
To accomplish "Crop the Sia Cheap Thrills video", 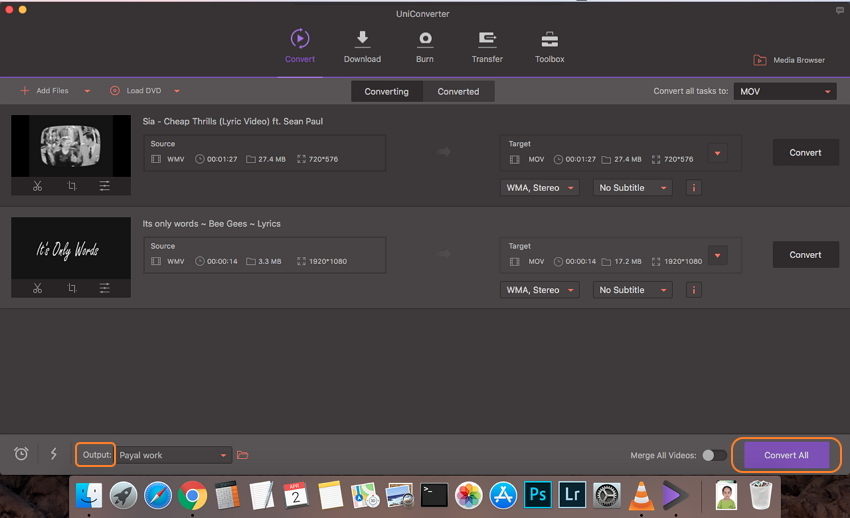I will pos(72,186).
